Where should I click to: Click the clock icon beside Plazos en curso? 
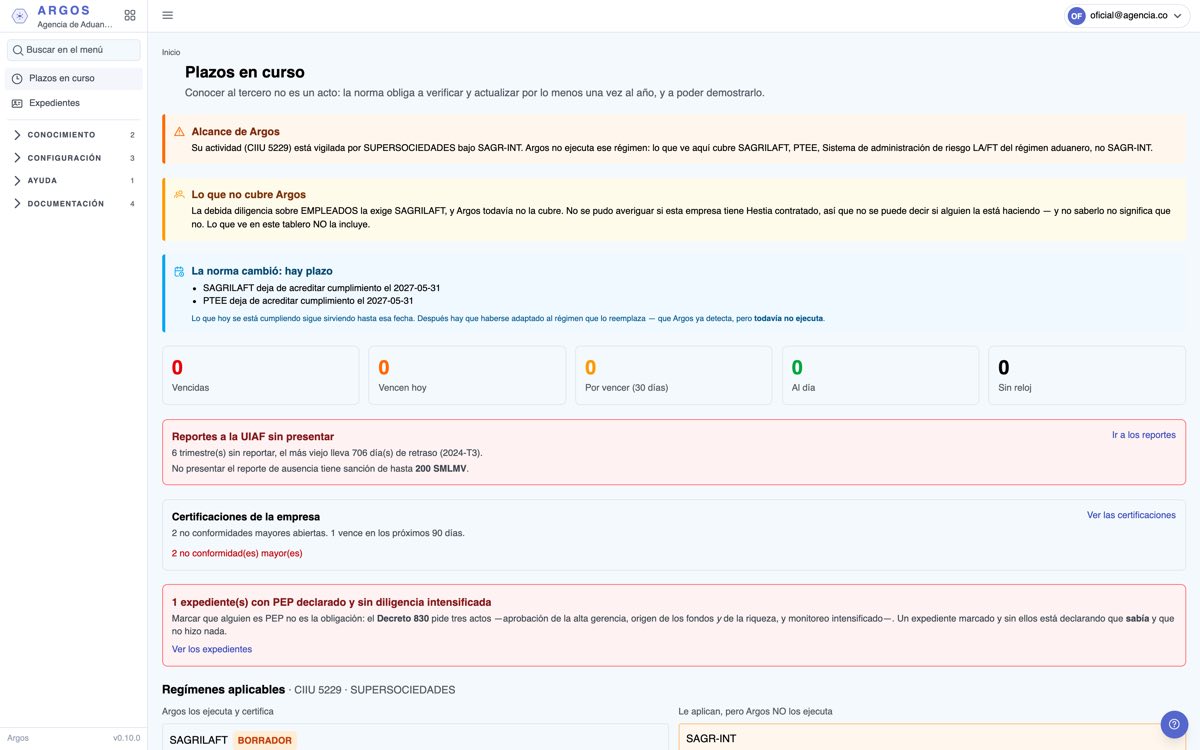tap(17, 78)
